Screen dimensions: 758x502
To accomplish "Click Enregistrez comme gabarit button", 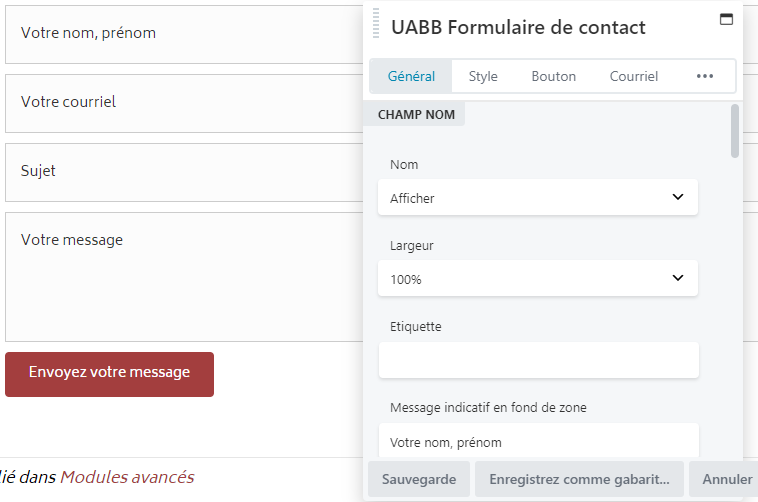I will click(579, 479).
